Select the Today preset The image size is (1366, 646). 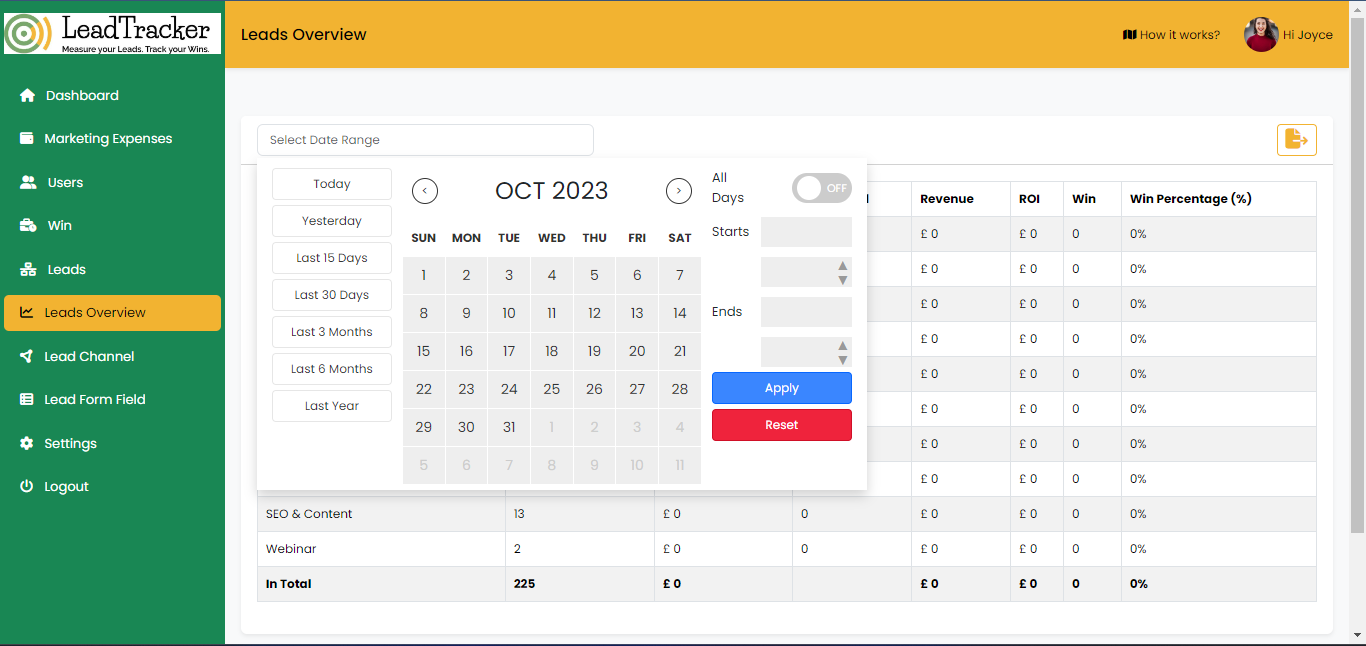point(332,184)
